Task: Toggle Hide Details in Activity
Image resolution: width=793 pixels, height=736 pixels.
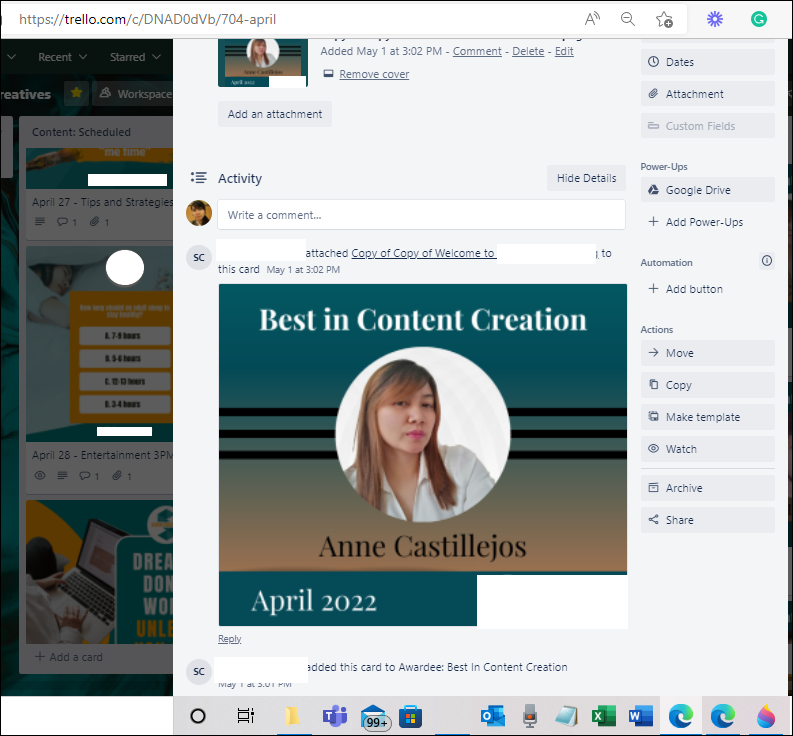Action: (586, 178)
